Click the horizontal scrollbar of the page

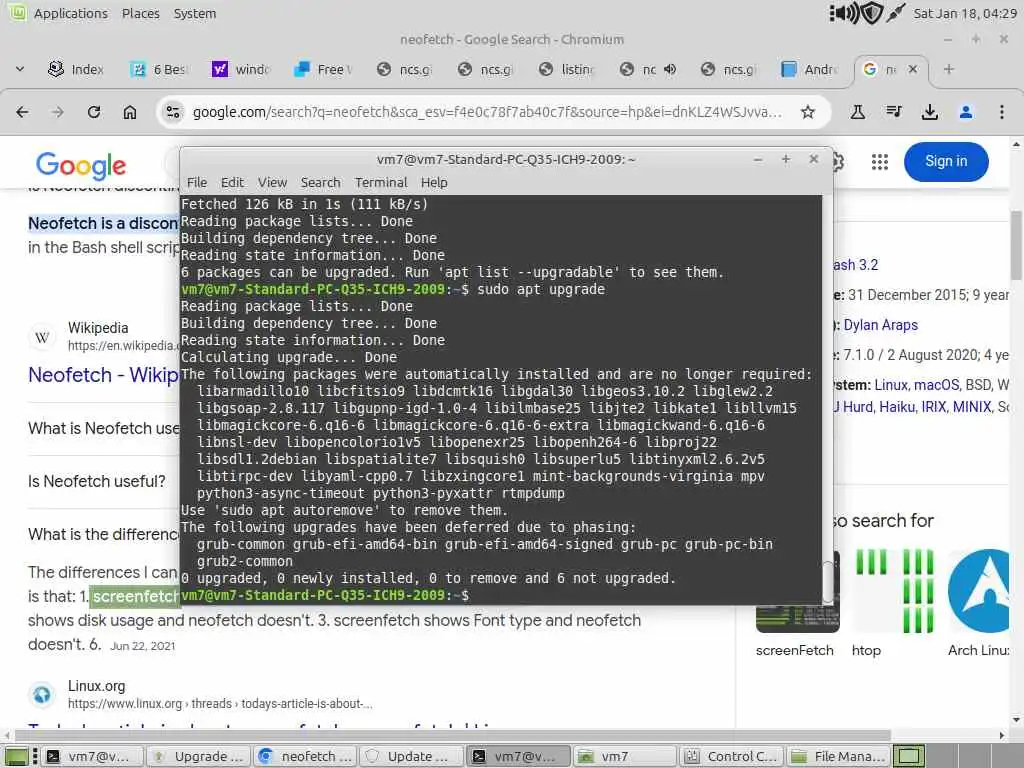tap(451, 735)
